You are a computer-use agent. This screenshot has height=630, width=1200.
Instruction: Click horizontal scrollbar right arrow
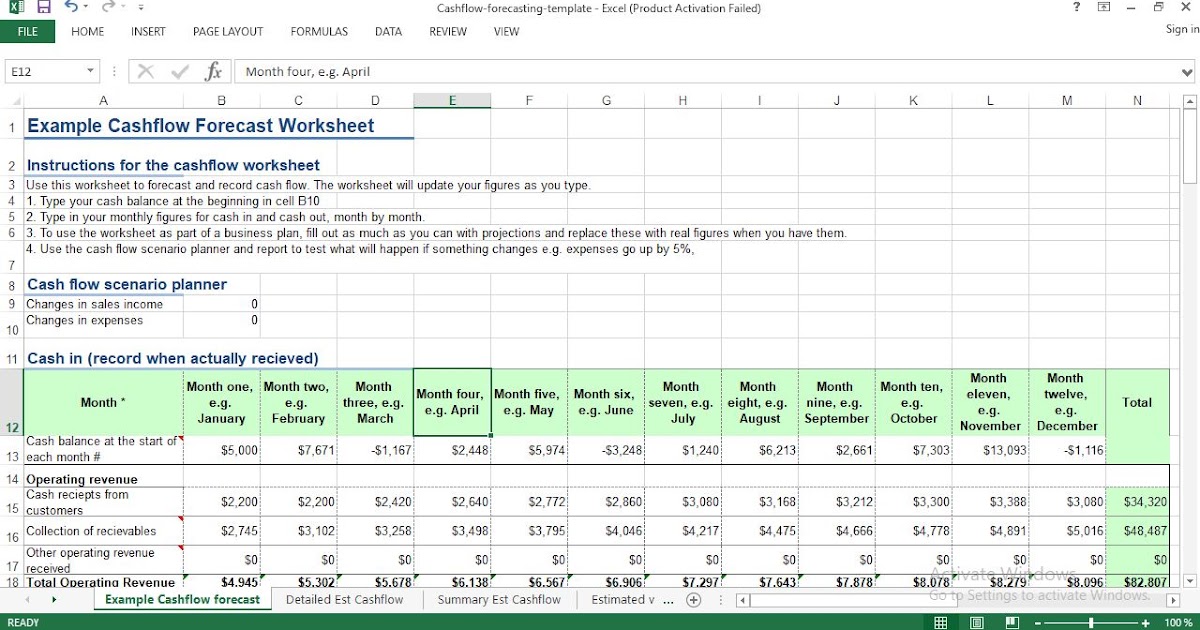coord(1173,601)
